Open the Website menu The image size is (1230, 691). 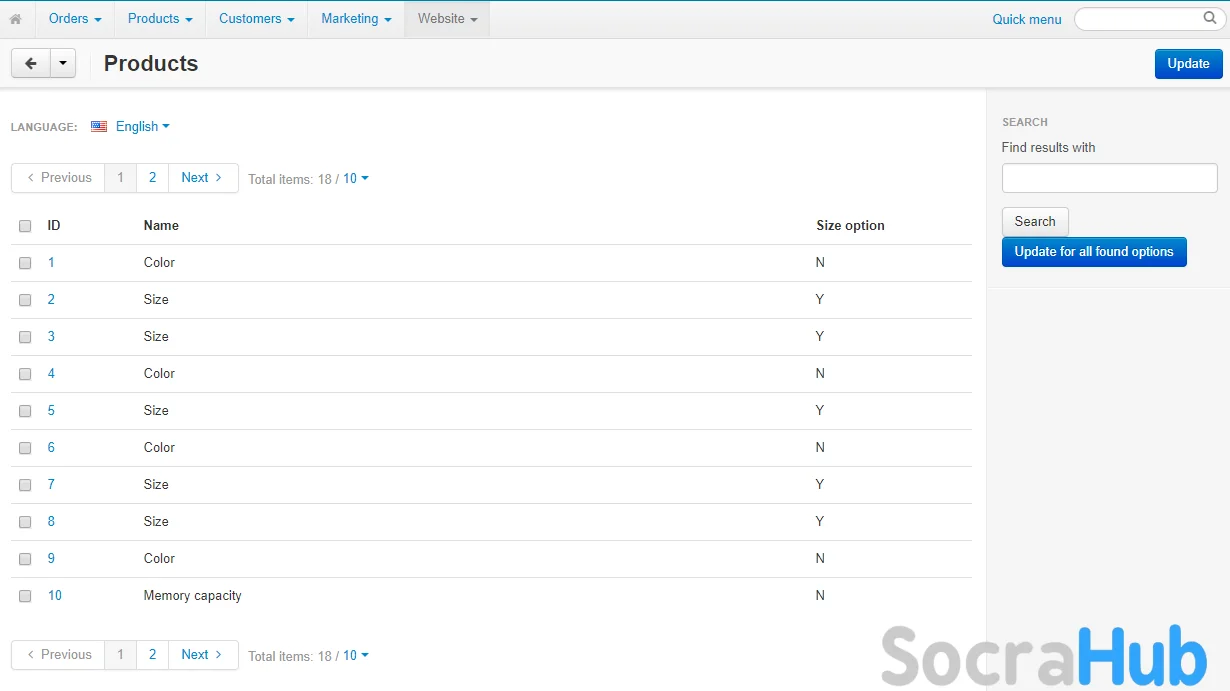point(447,19)
